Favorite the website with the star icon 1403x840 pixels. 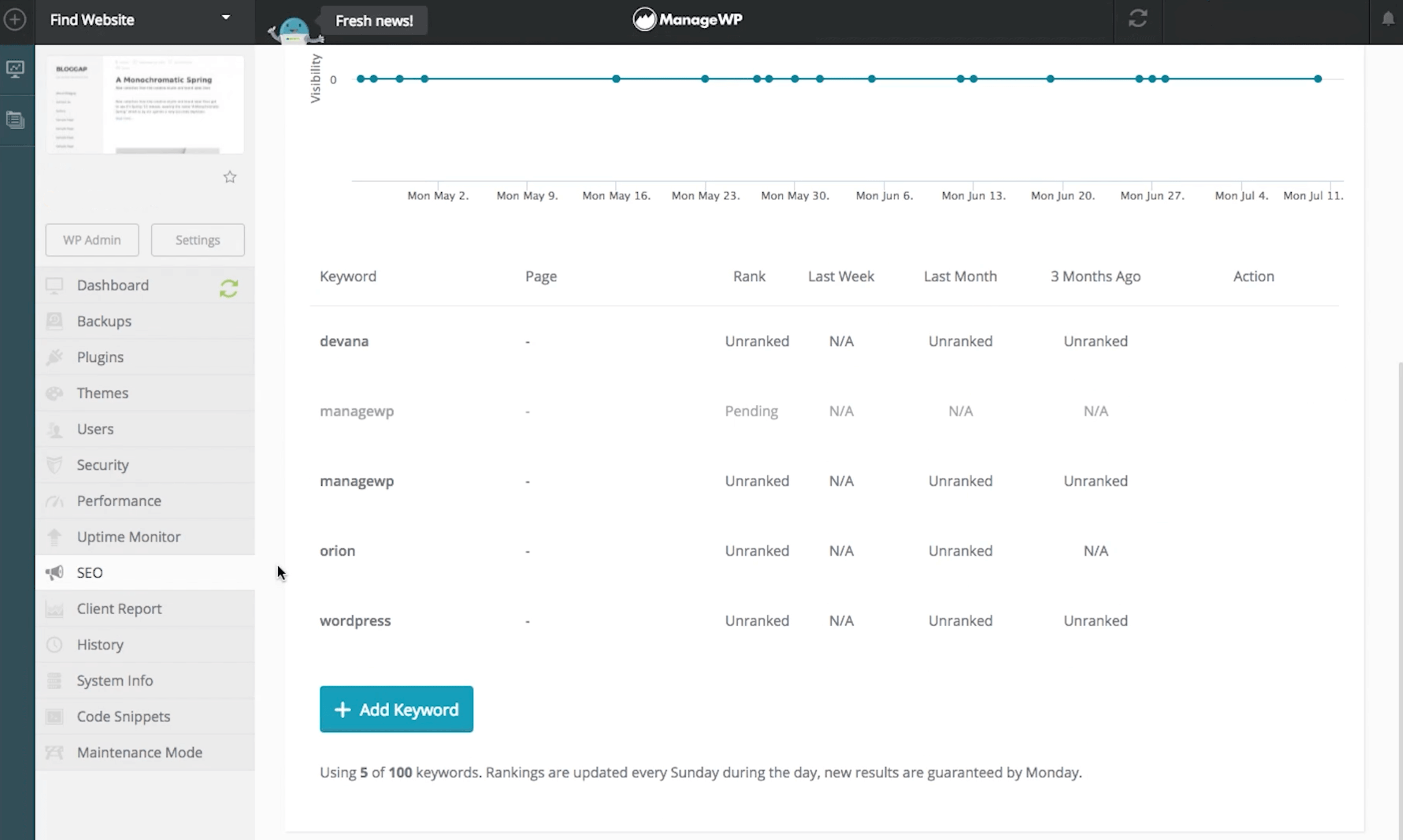[229, 177]
